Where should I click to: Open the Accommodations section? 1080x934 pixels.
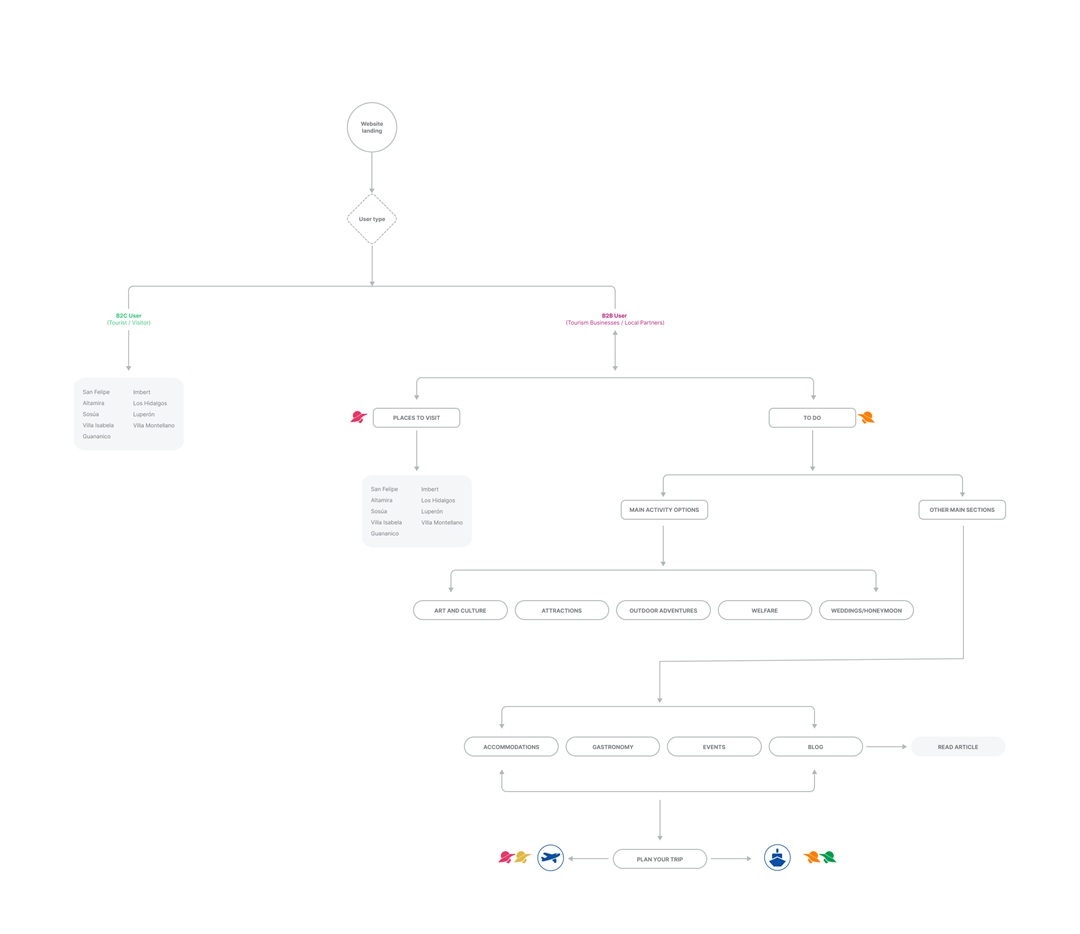click(511, 747)
